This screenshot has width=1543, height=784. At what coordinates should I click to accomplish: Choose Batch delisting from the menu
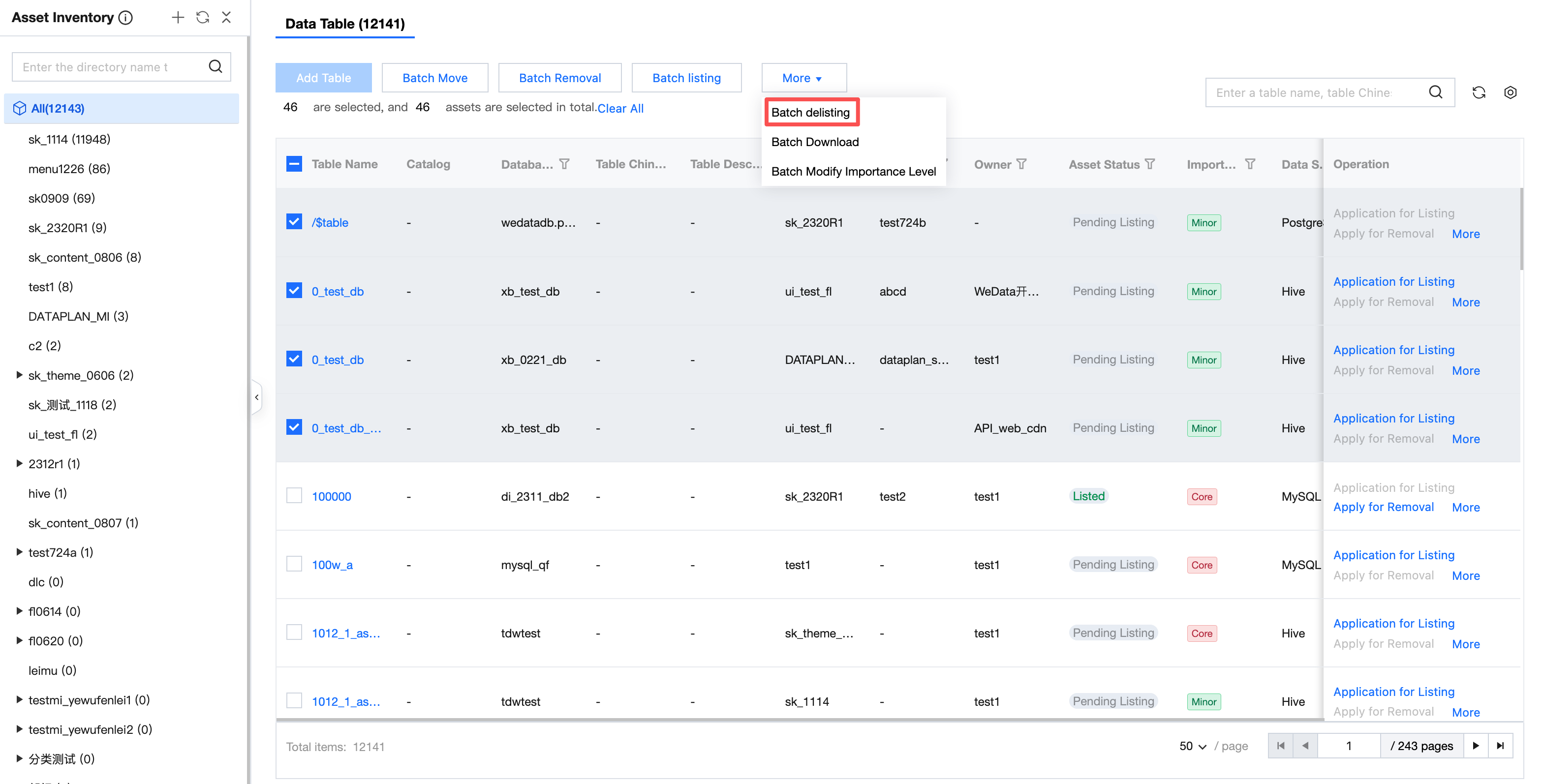[810, 112]
